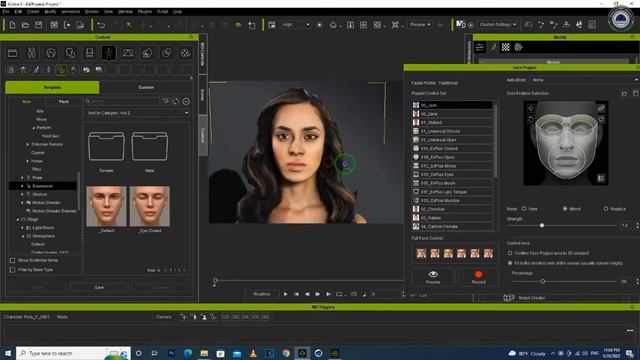
Task: Click the Save button in Content panel
Action: coord(99,287)
